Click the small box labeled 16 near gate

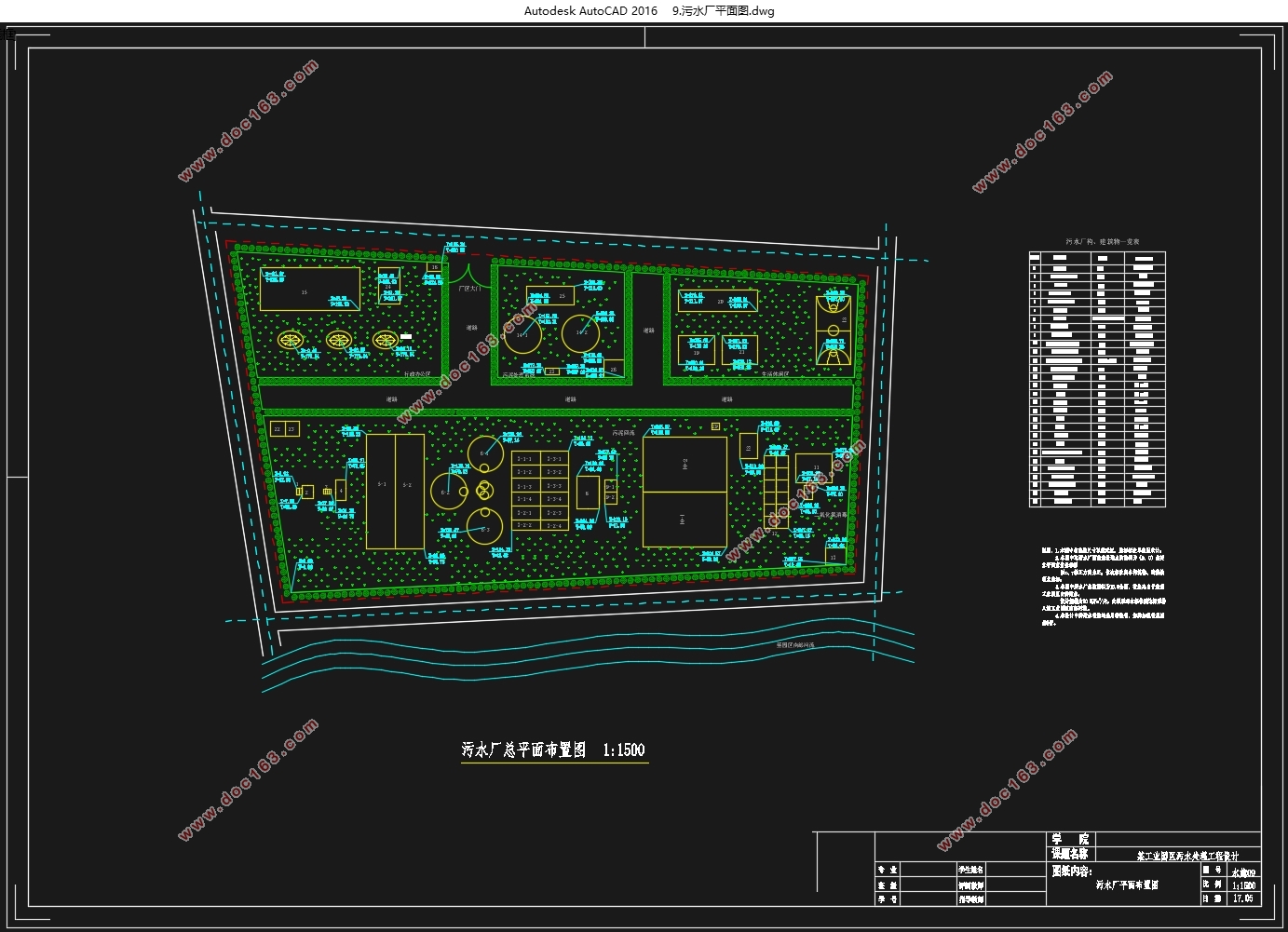(433, 267)
